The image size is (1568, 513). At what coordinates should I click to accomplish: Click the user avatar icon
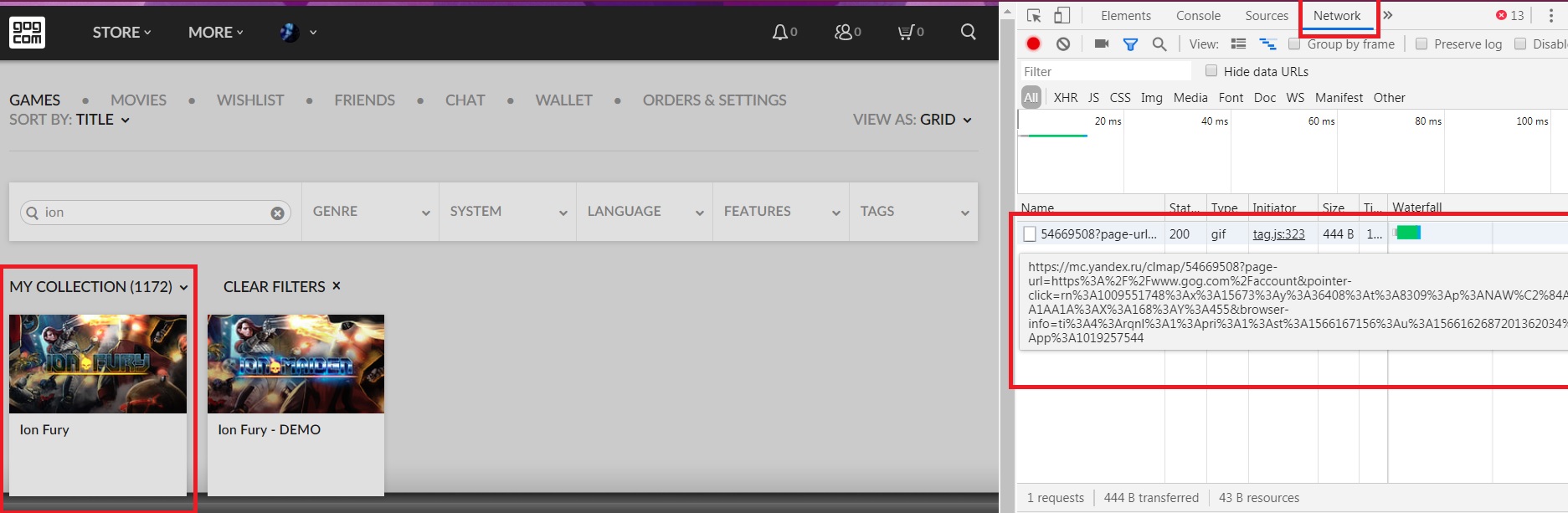click(289, 33)
